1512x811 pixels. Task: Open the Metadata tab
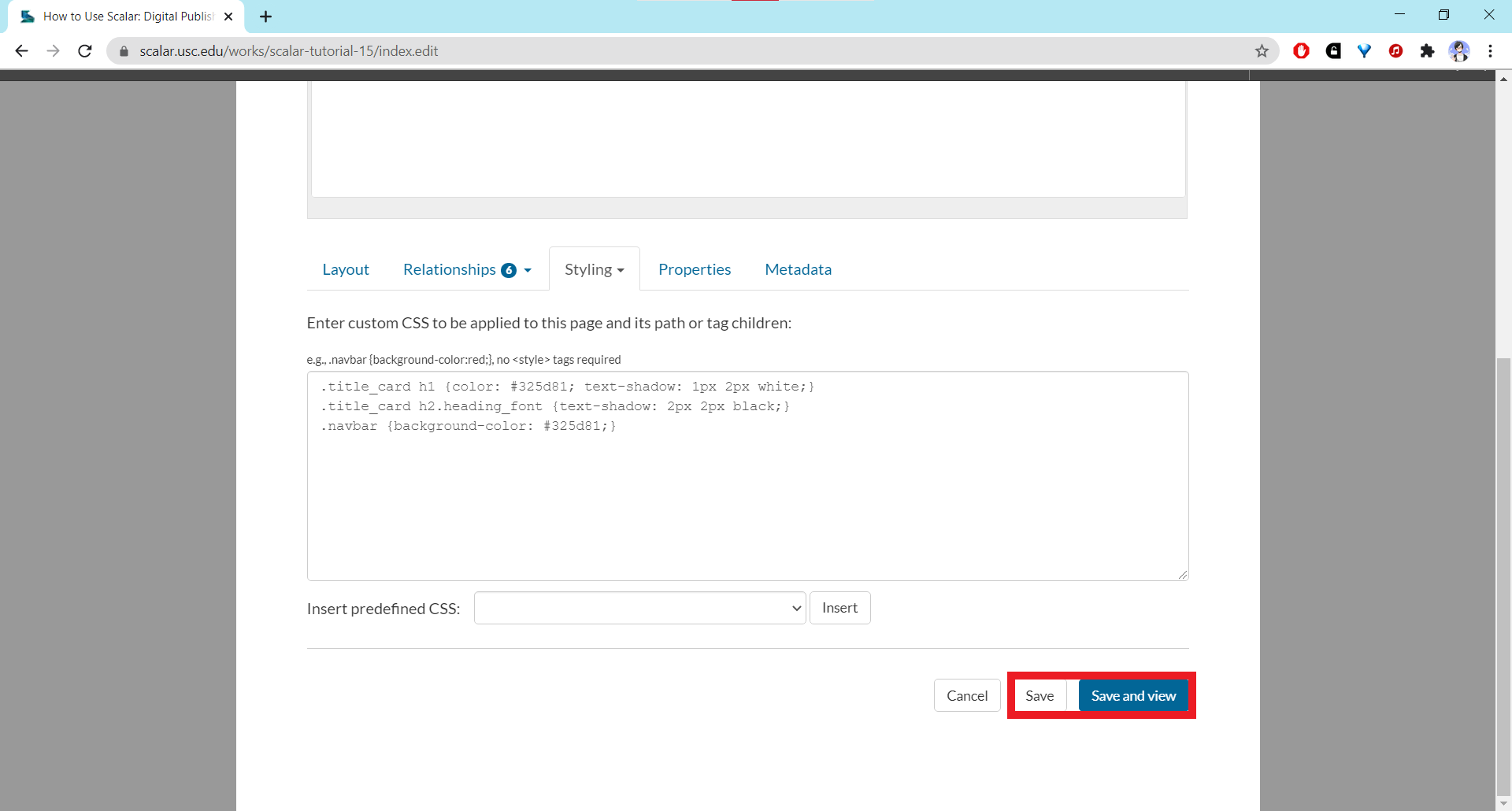click(x=798, y=269)
